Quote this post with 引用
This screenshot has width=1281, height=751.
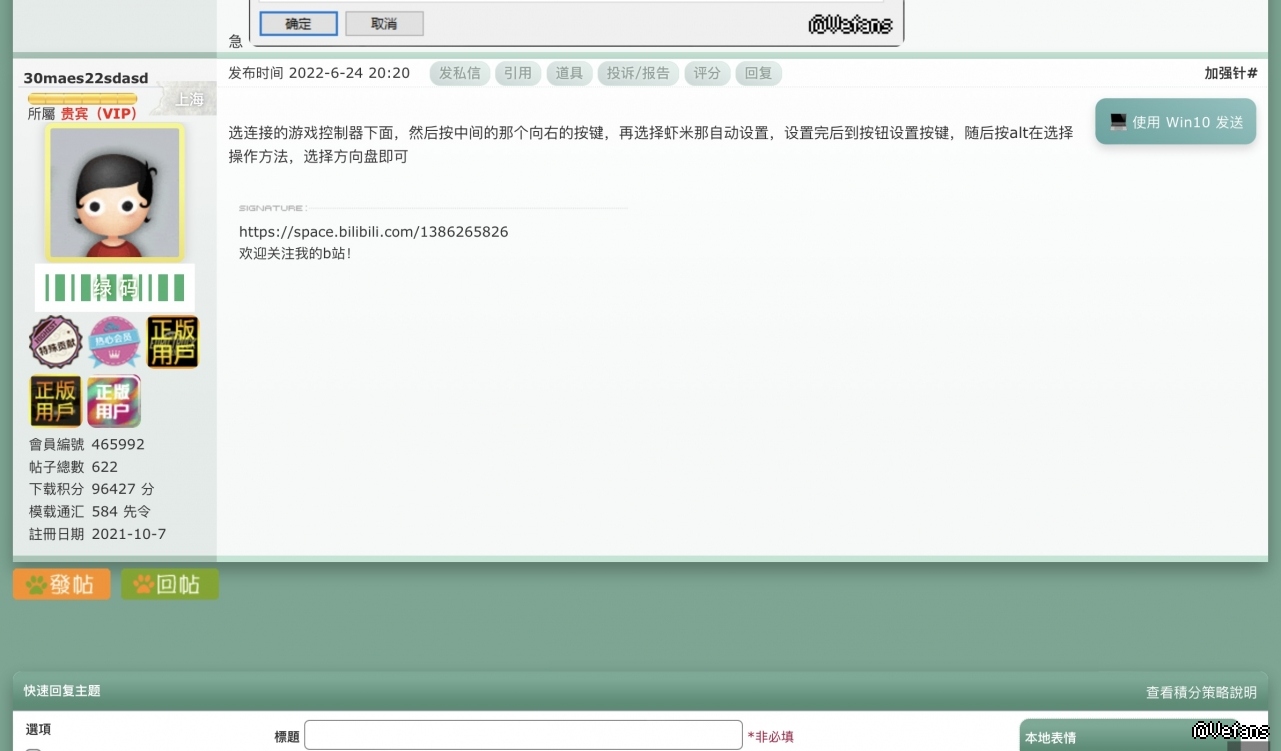coord(518,73)
